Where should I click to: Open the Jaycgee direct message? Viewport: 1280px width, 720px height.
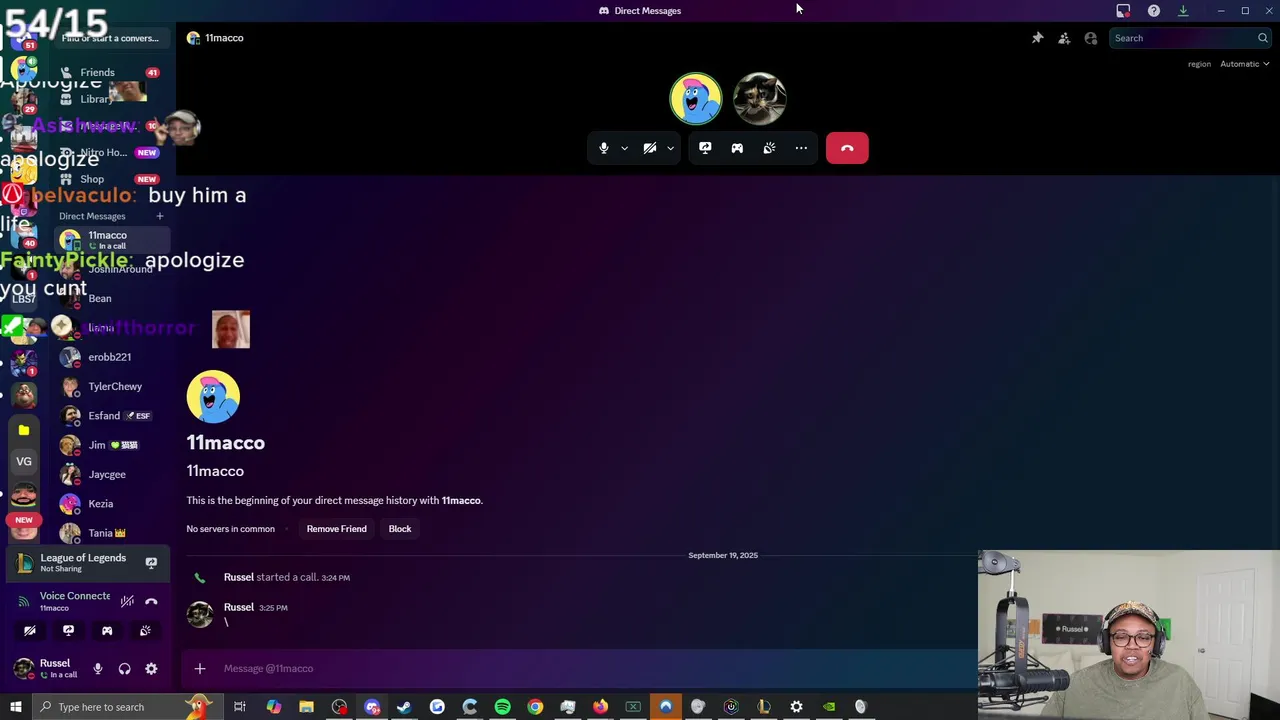pos(112,474)
